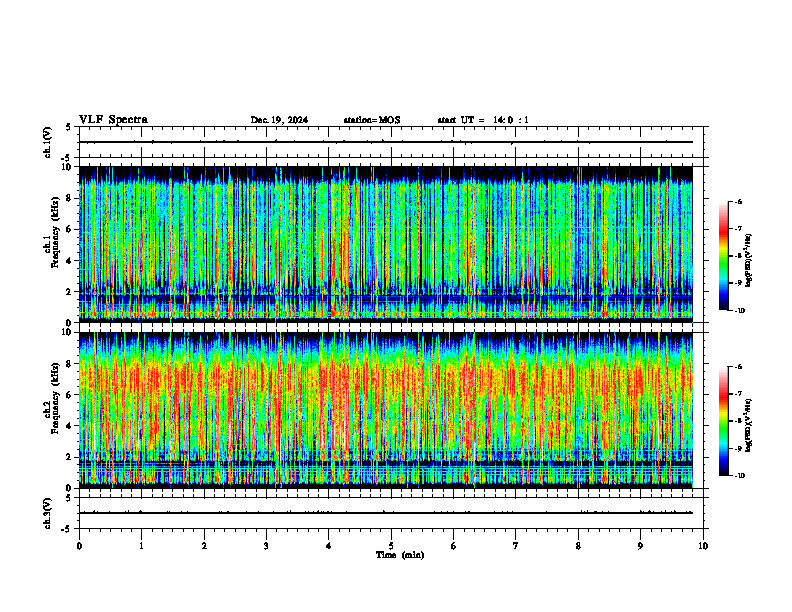Screen dimensions: 792x612
Task: Click the ch.1 colorbar log(PSD) label
Action: point(749,261)
